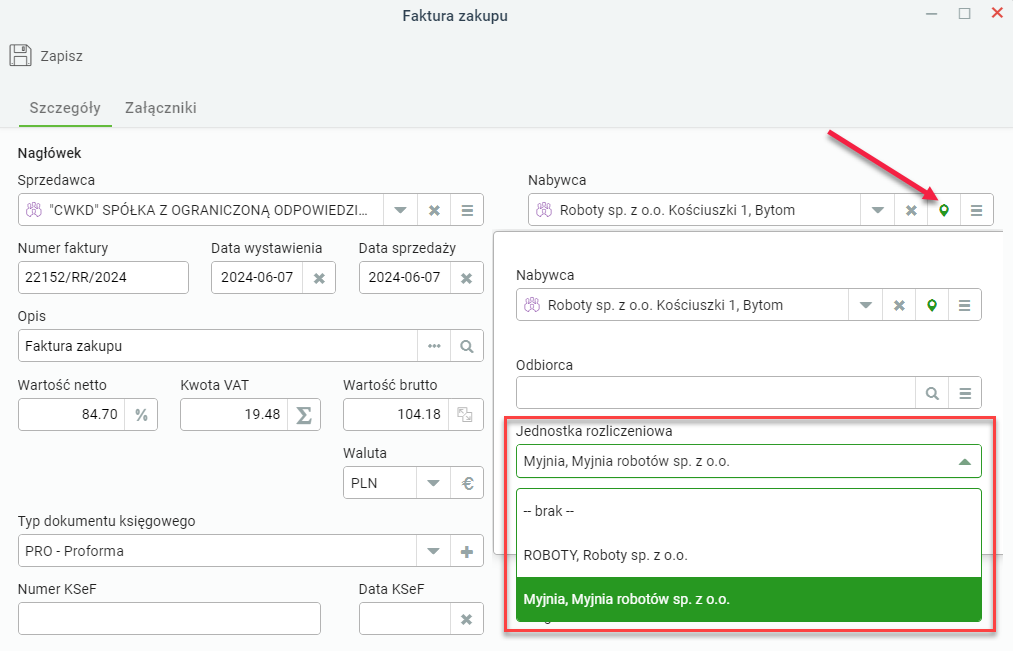Click the convert icon beside Wartość brutto
Viewport: 1013px width, 651px height.
point(465,415)
